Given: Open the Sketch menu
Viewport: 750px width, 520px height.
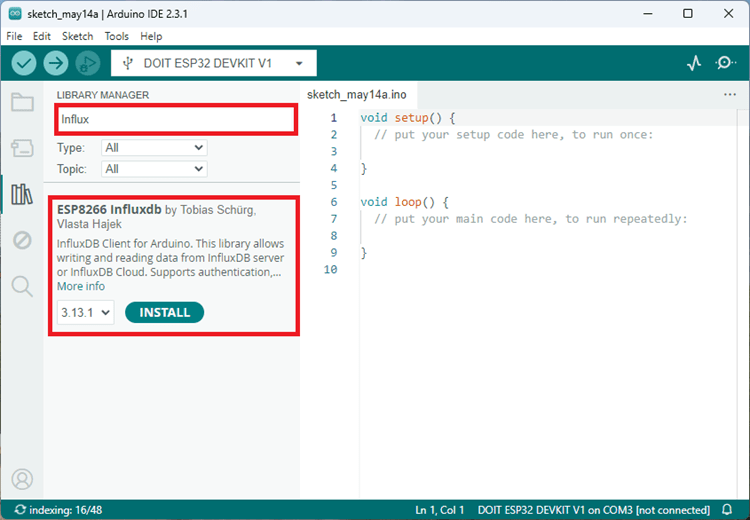Looking at the screenshot, I should [x=77, y=36].
